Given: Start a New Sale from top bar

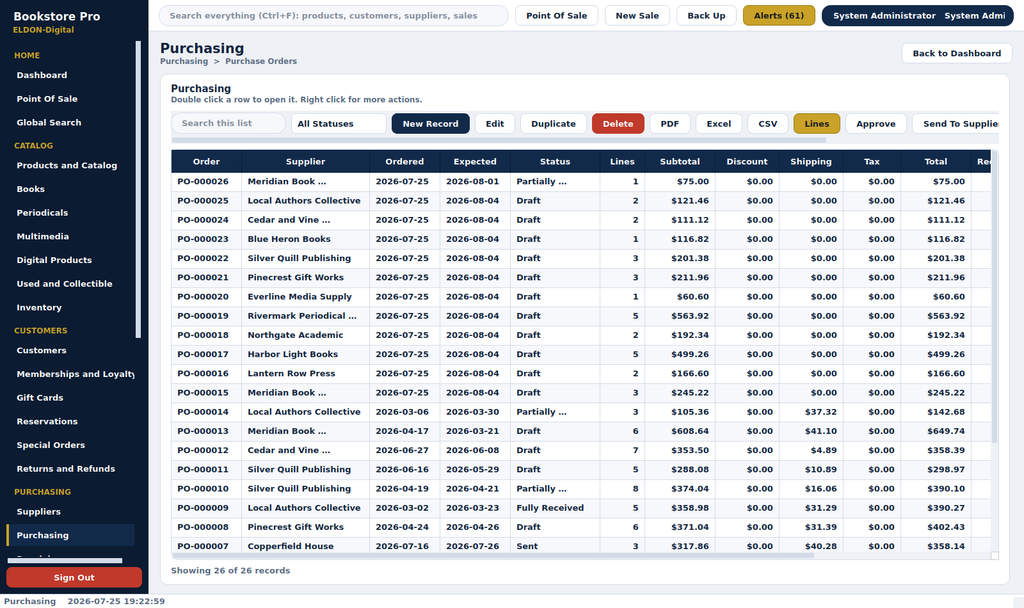Looking at the screenshot, I should coord(637,16).
